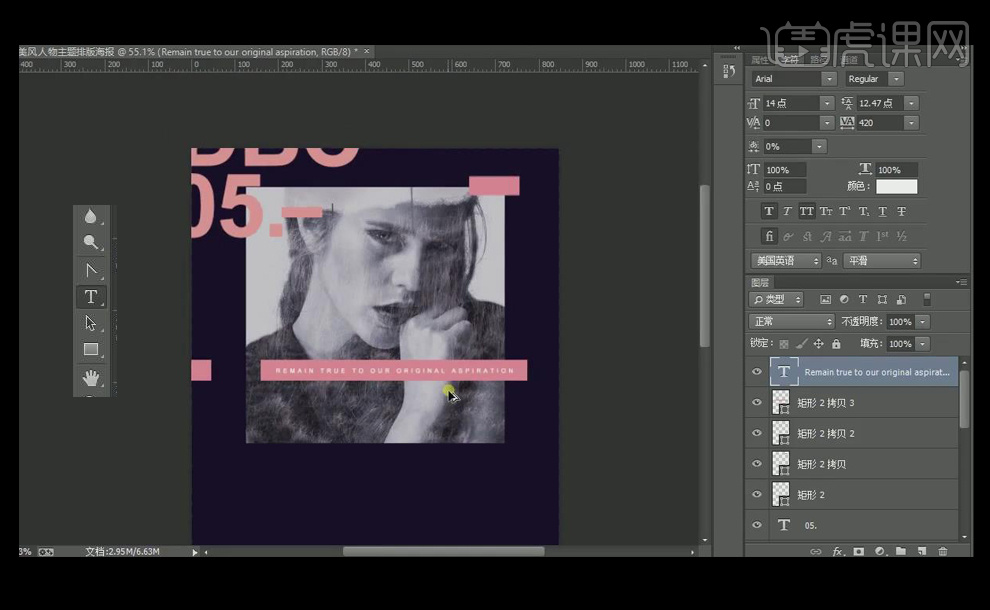Select the Hand tool
This screenshot has height=610, width=990.
(91, 377)
